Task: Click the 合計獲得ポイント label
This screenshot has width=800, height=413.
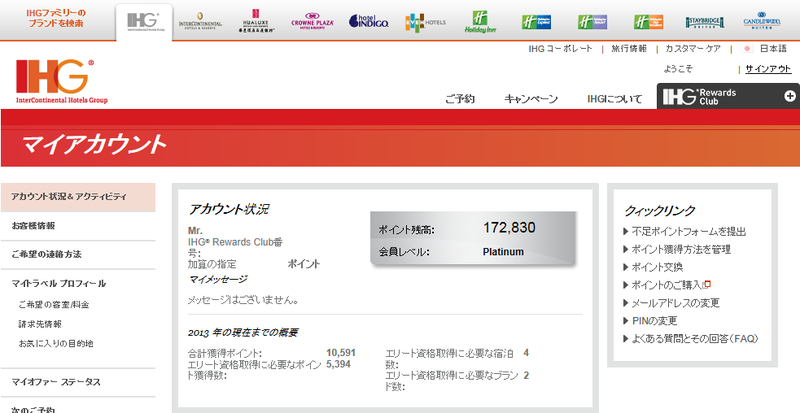Action: (225, 353)
